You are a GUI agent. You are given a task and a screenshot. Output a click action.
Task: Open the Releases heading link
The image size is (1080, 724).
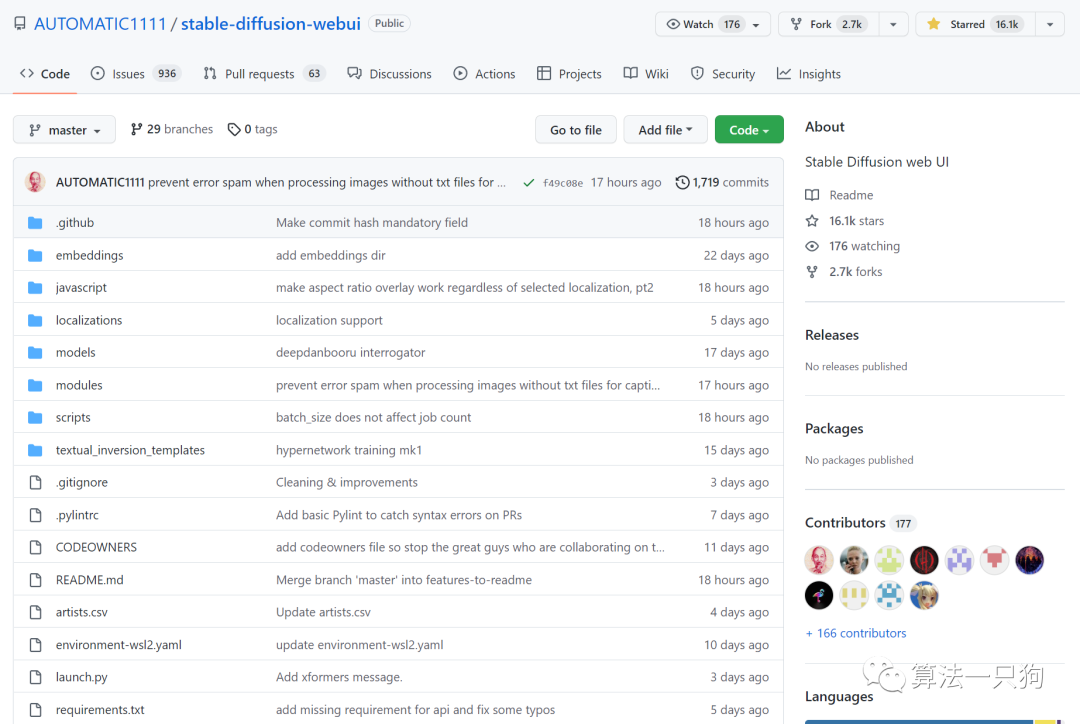(x=832, y=335)
